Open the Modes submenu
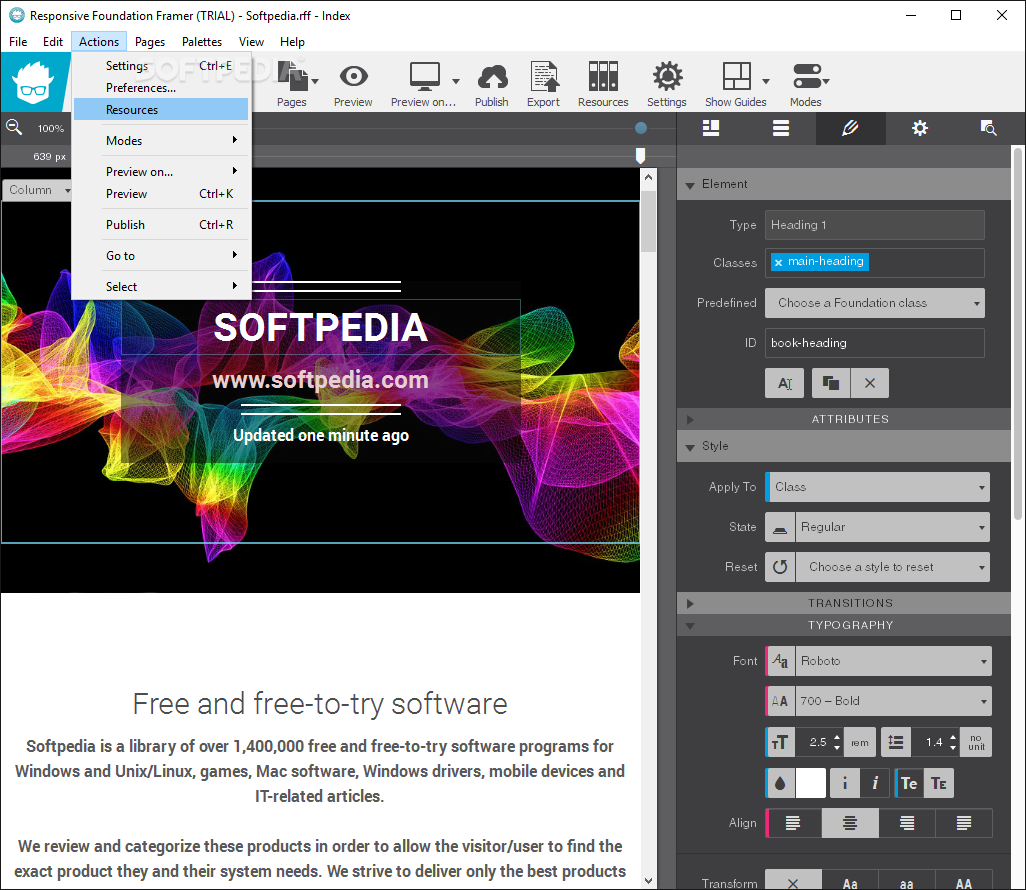This screenshot has width=1026, height=890. pyautogui.click(x=161, y=140)
